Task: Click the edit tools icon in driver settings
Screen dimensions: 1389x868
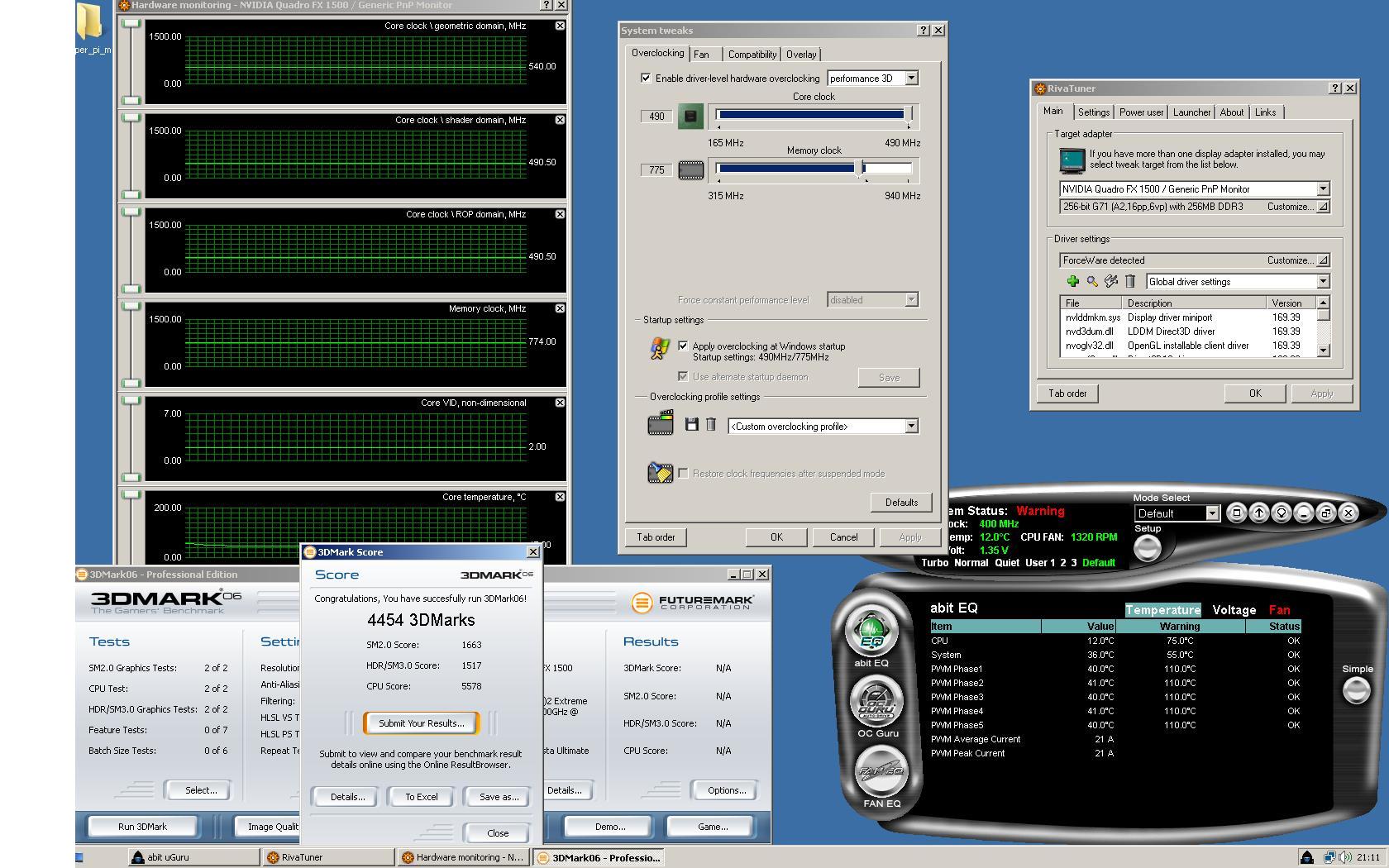Action: (1111, 281)
